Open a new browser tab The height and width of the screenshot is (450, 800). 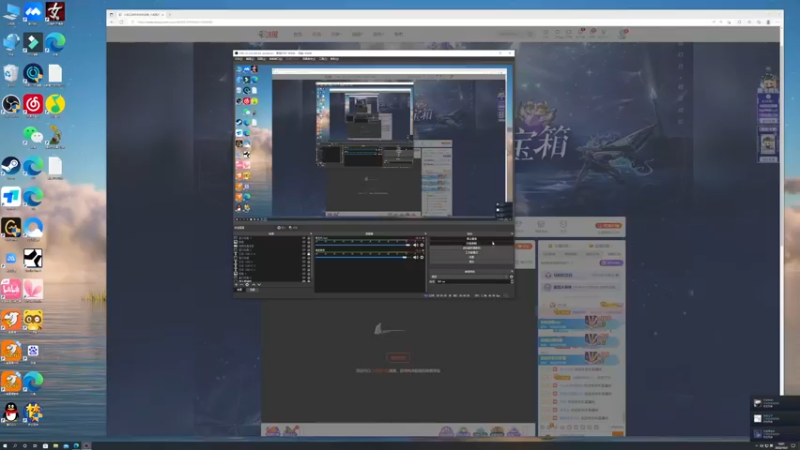click(169, 14)
